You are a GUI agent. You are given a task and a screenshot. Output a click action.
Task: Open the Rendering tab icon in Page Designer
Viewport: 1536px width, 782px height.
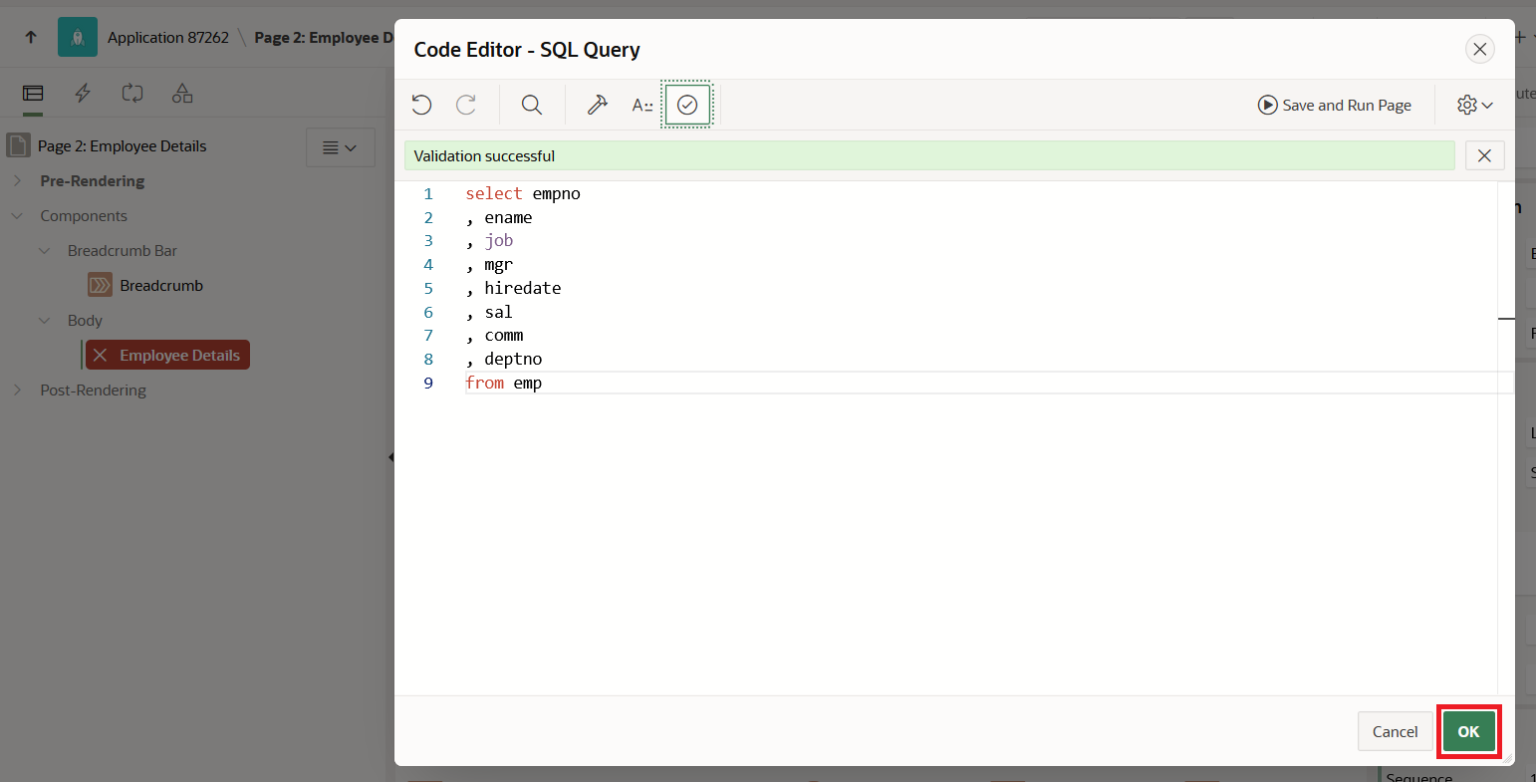(x=31, y=93)
